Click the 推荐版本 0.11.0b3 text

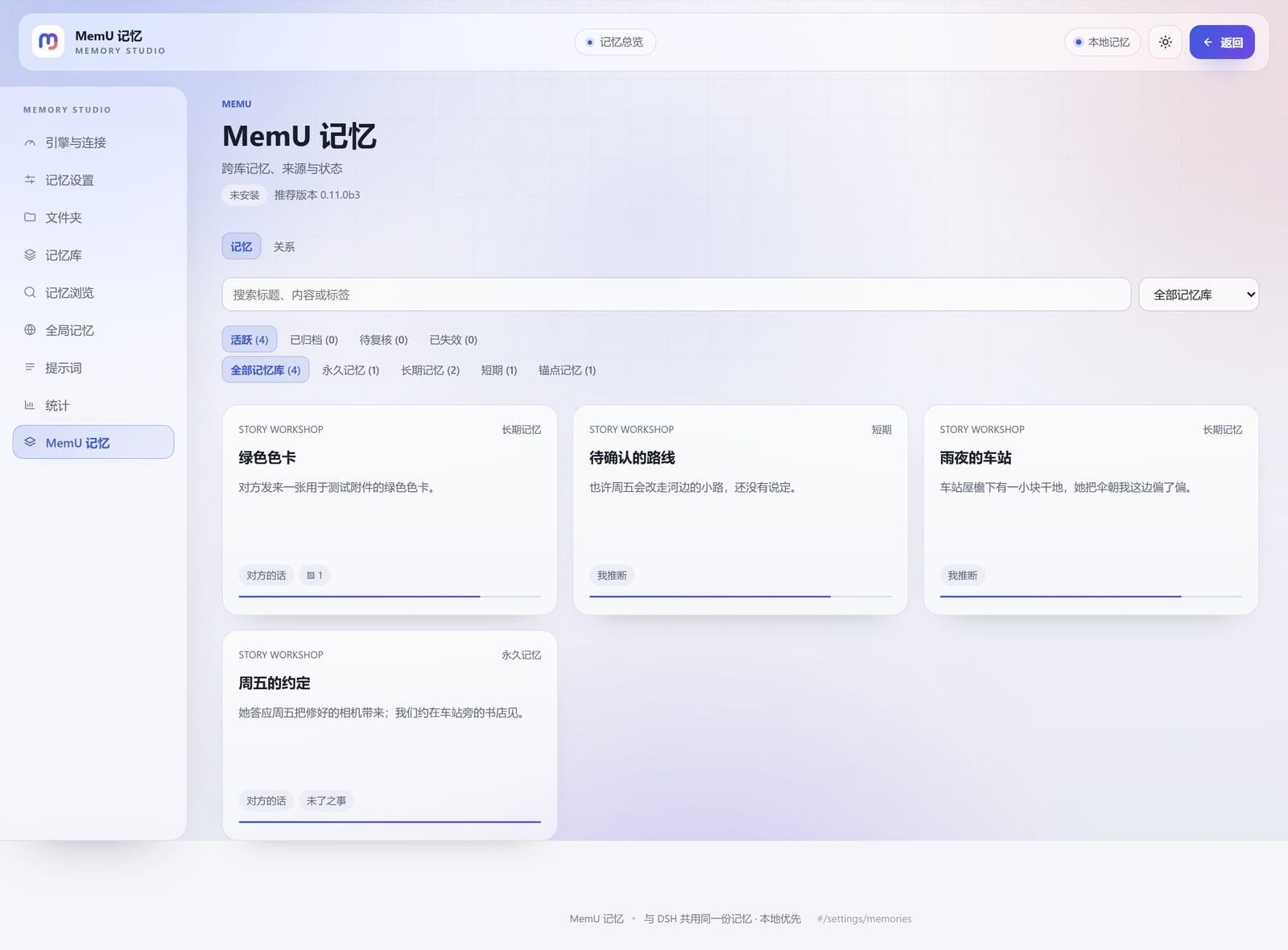(317, 195)
